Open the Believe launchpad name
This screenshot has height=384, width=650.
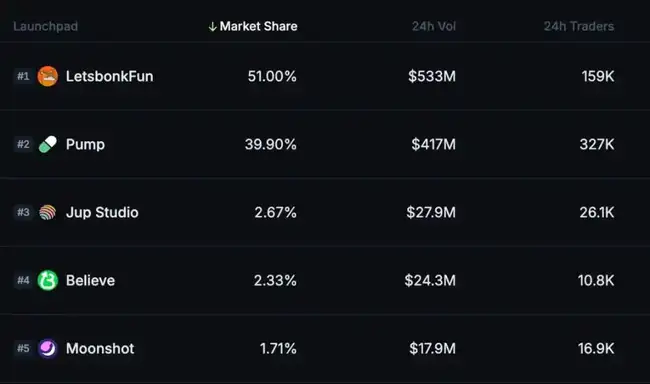pos(90,280)
